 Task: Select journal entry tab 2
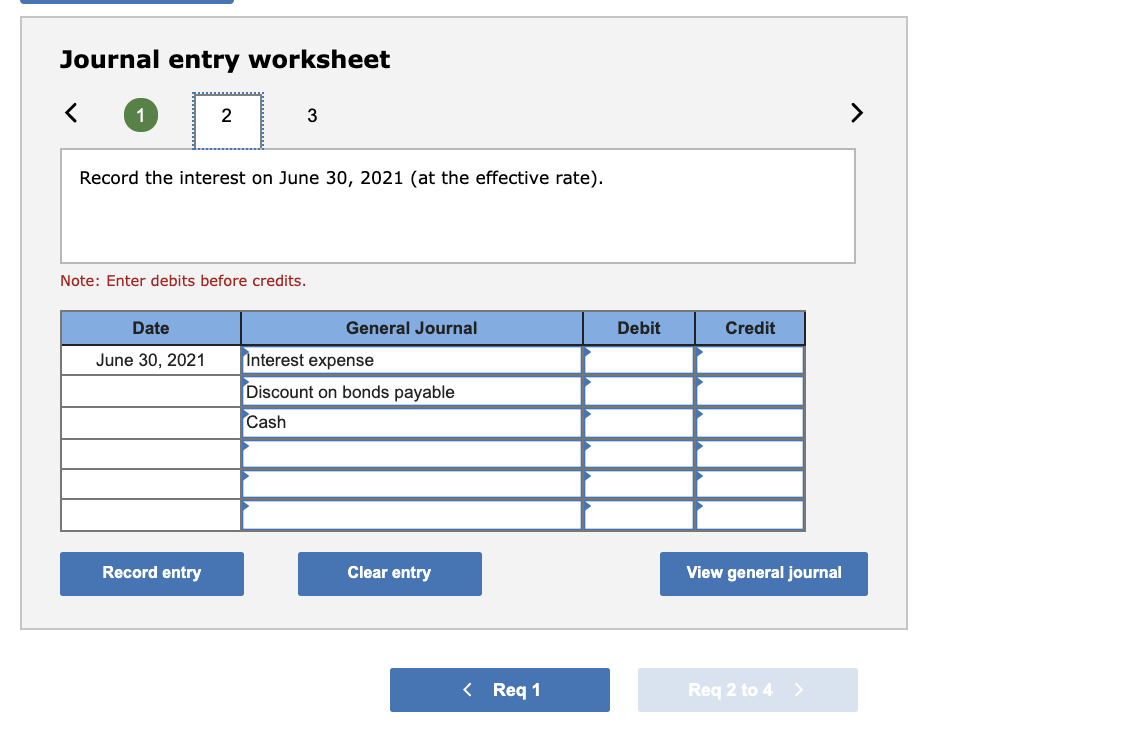point(227,121)
